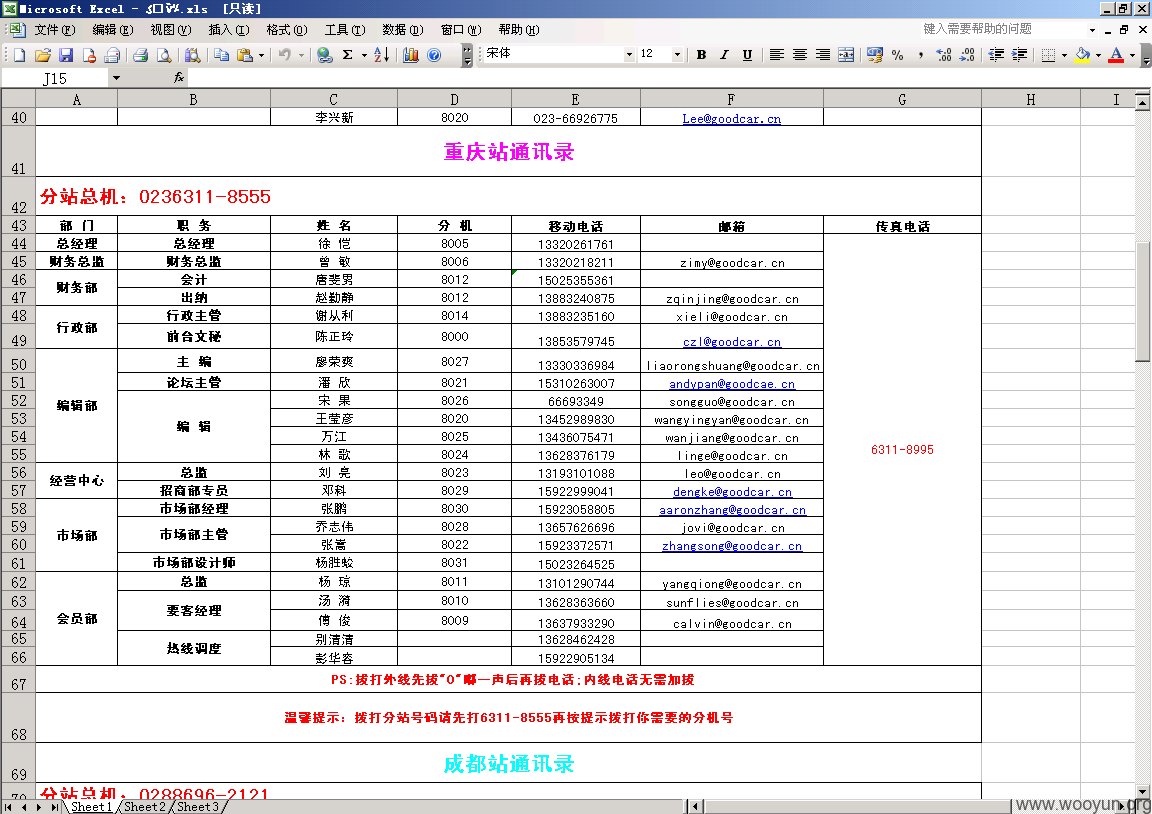Increase indent icon

(x=1020, y=54)
